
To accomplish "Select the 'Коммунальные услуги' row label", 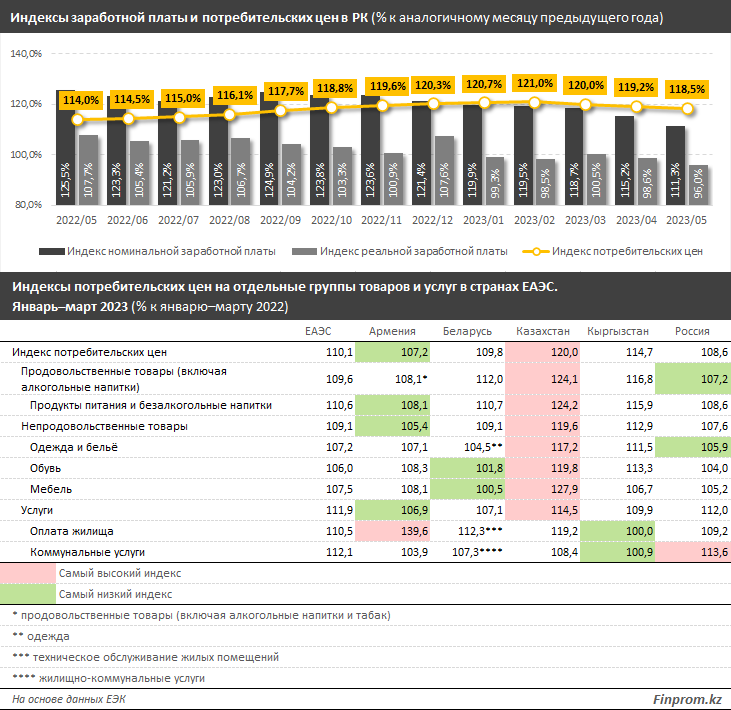I will [x=87, y=552].
